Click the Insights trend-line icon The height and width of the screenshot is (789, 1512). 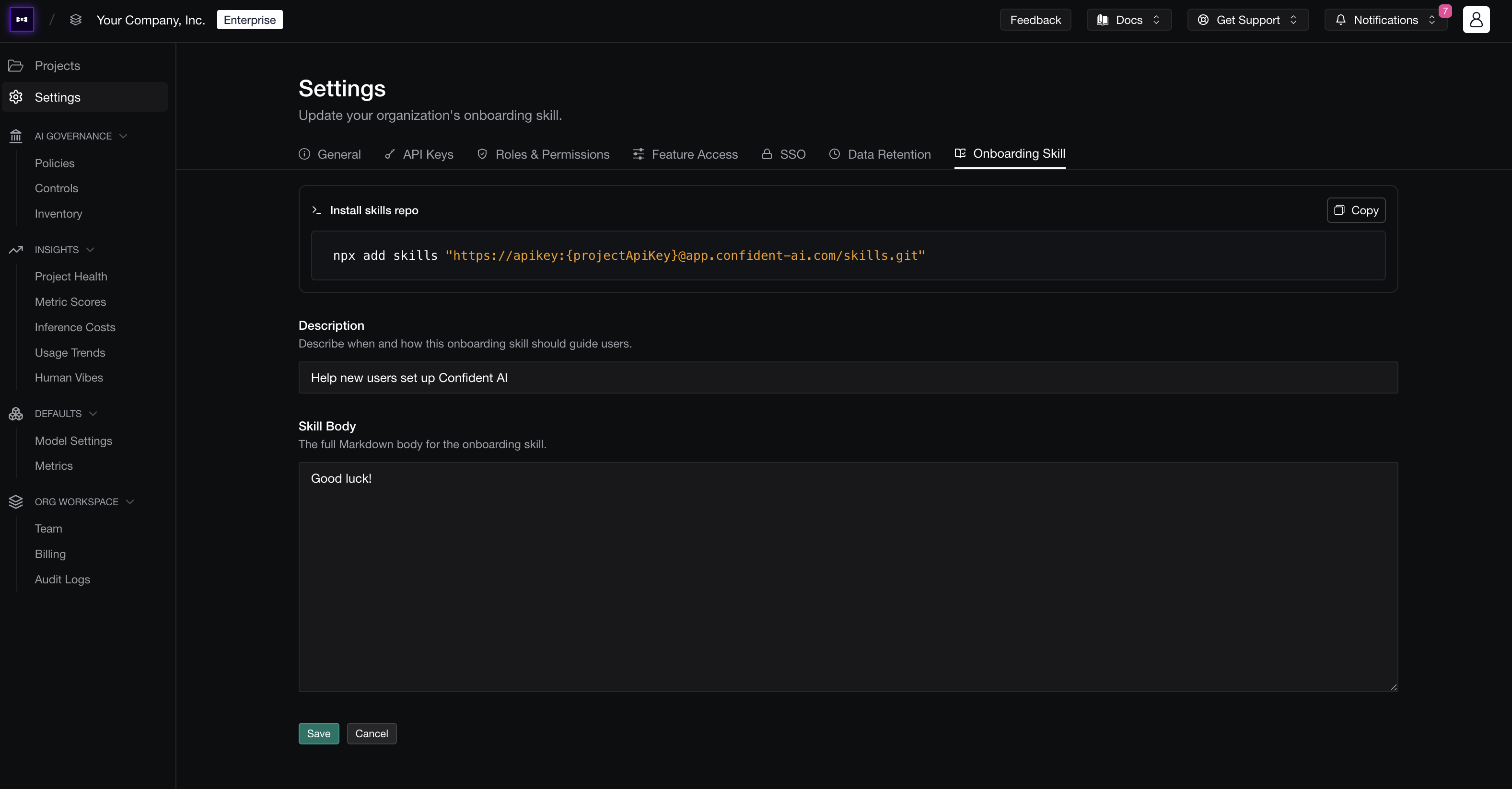pyautogui.click(x=16, y=249)
